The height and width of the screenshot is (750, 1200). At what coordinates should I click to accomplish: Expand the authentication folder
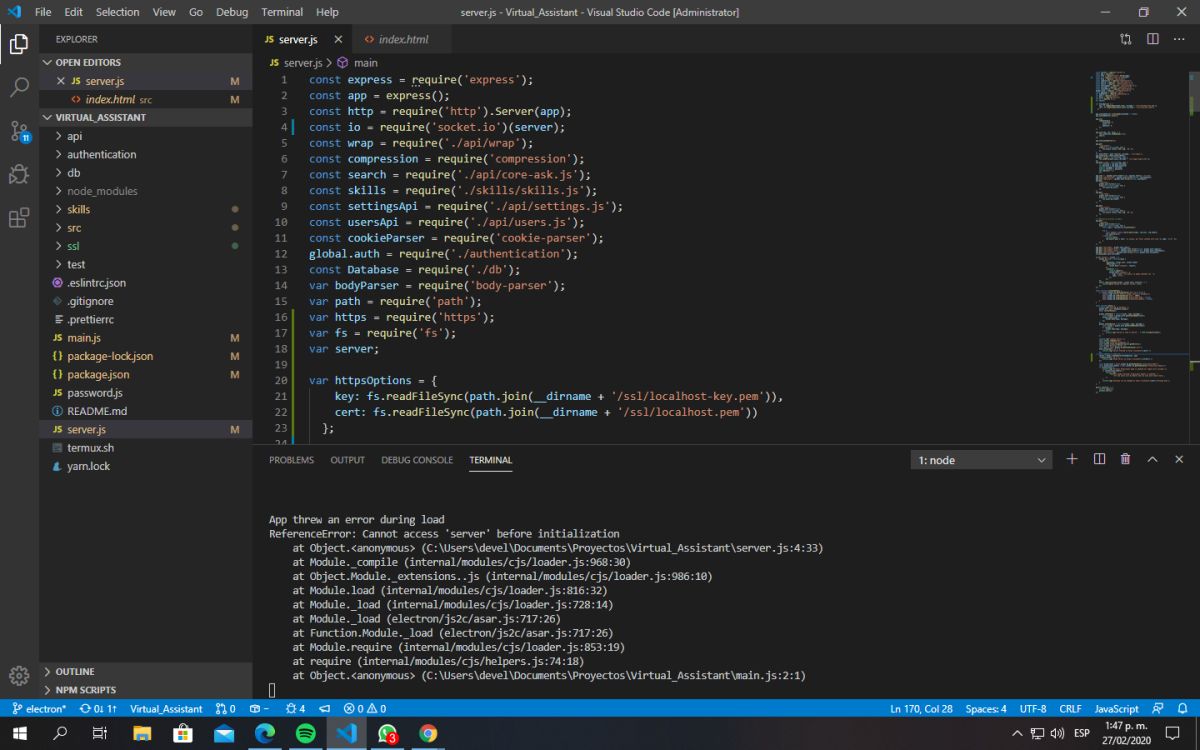coord(145,154)
